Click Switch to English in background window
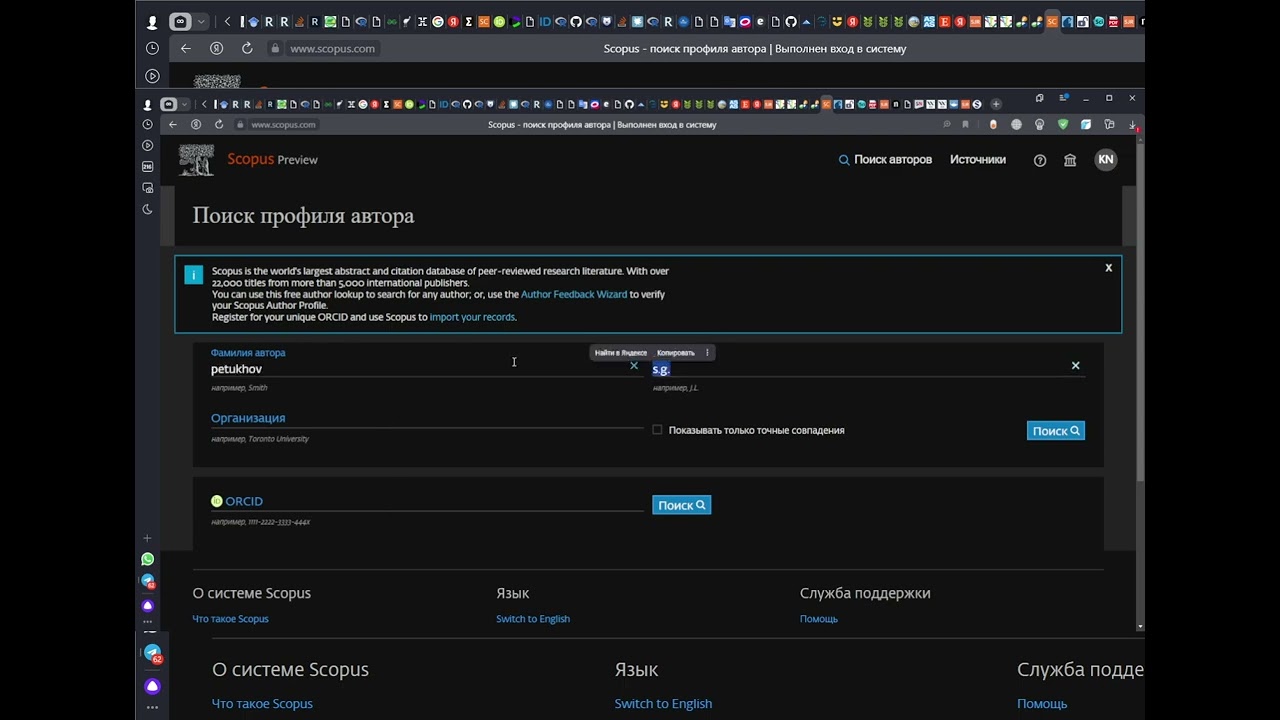 tap(663, 704)
